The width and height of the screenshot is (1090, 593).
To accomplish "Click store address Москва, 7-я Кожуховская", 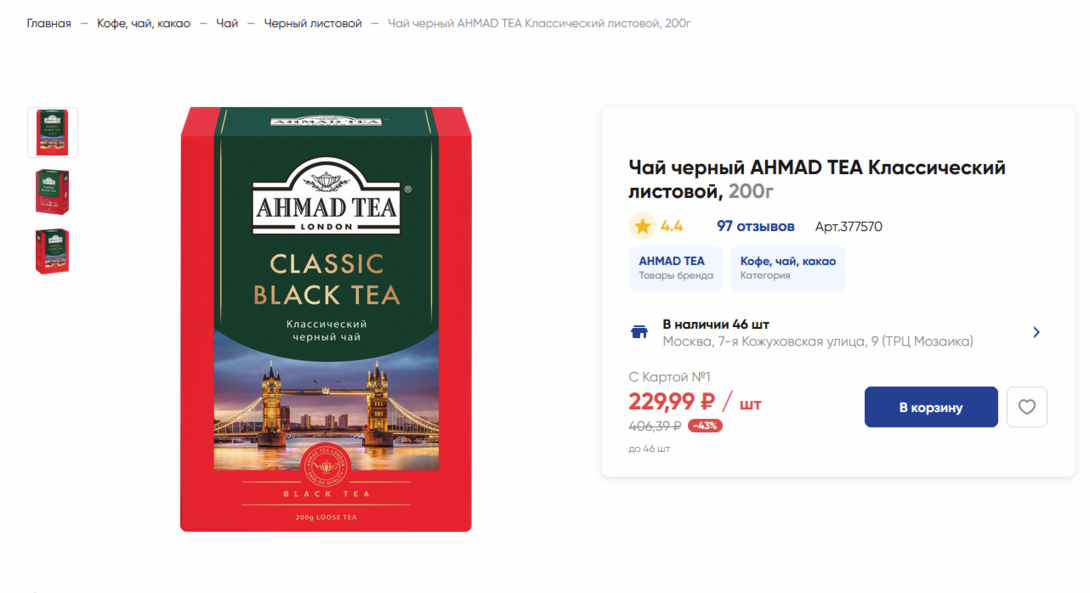I will (818, 341).
